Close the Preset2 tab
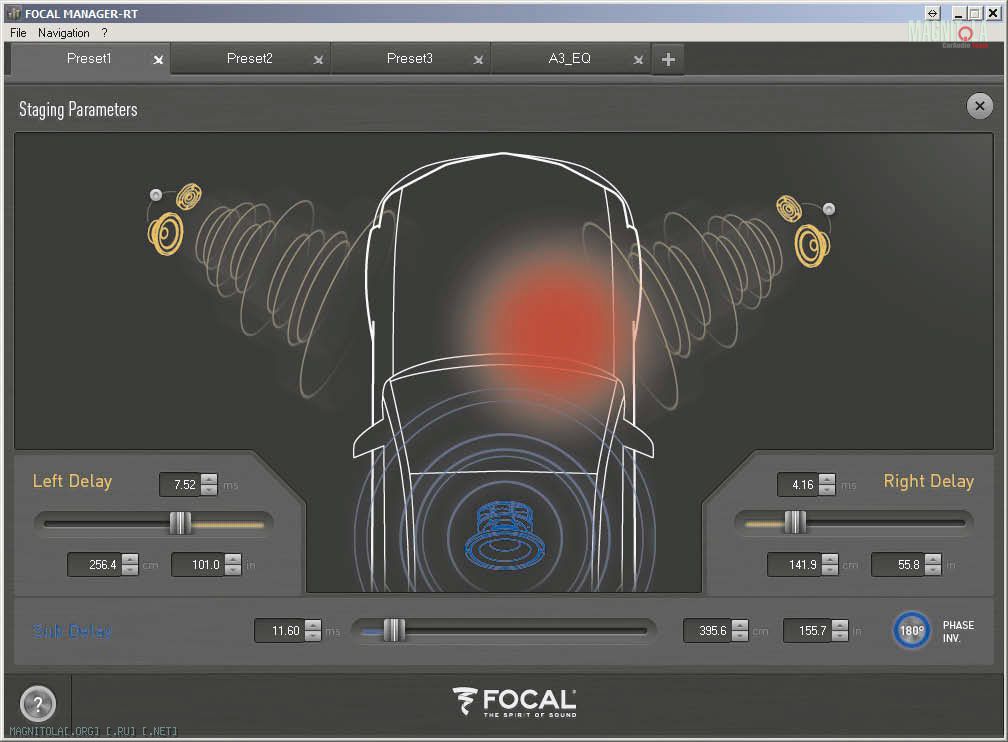Viewport: 1008px width, 742px height. coord(318,60)
